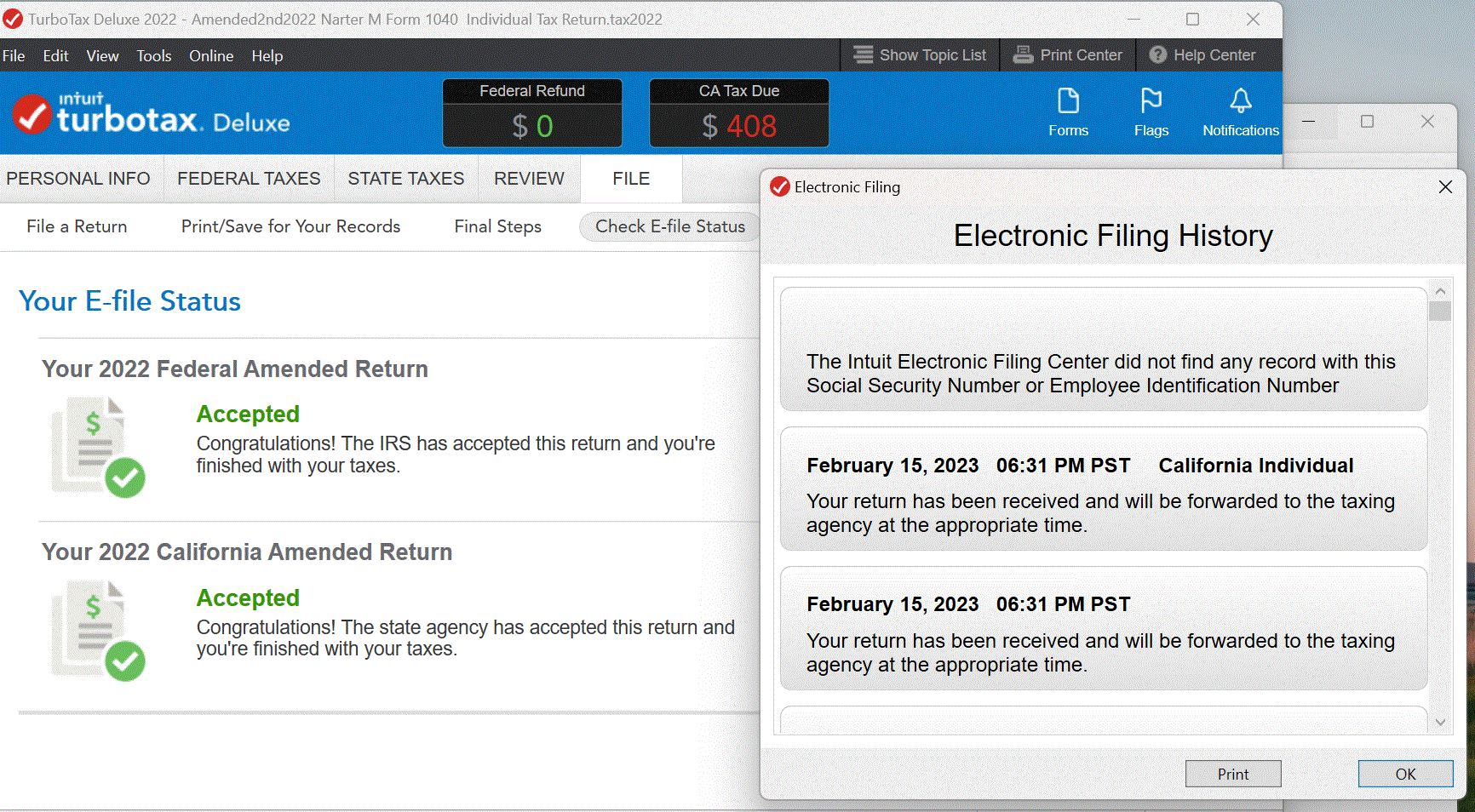
Task: Click the California Individual history entry
Action: coord(1104,489)
